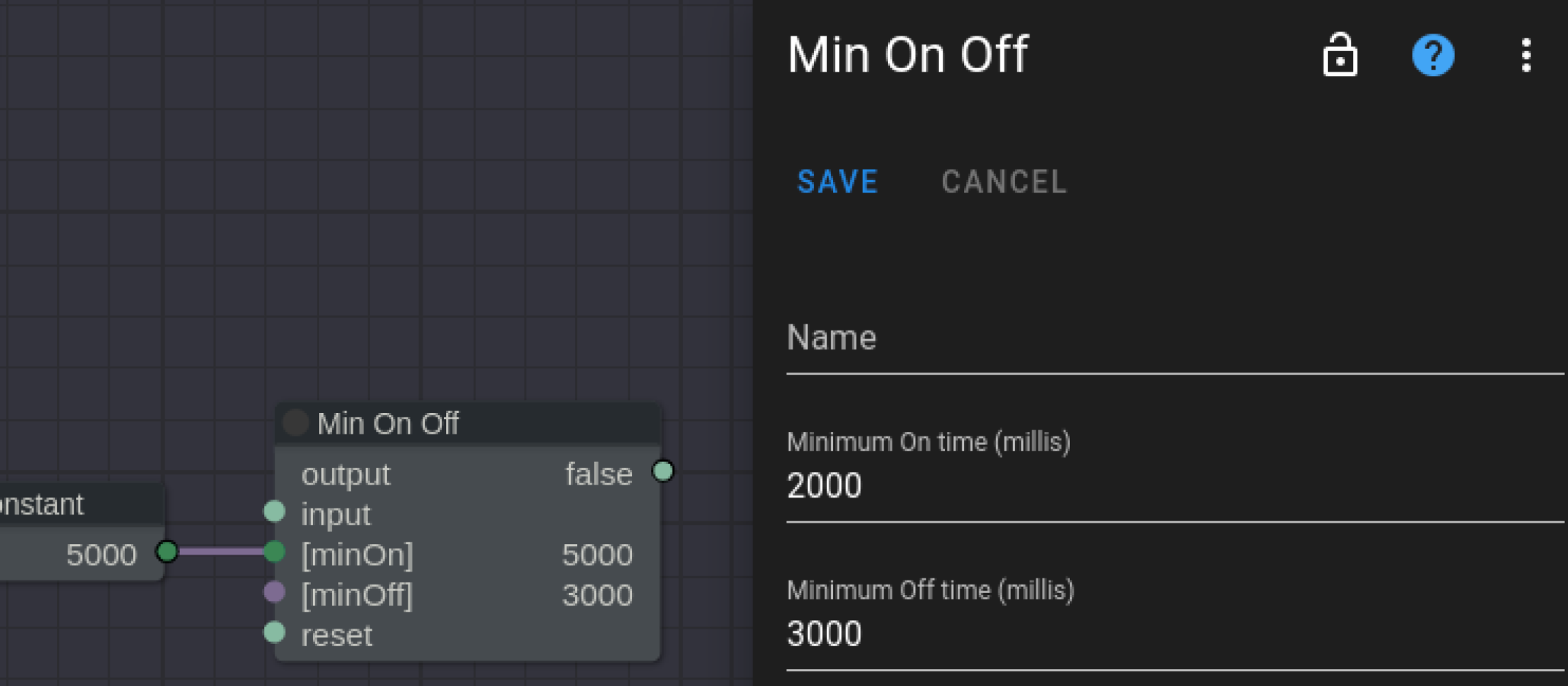Click the SAVE button
1568x686 pixels.
(x=837, y=182)
